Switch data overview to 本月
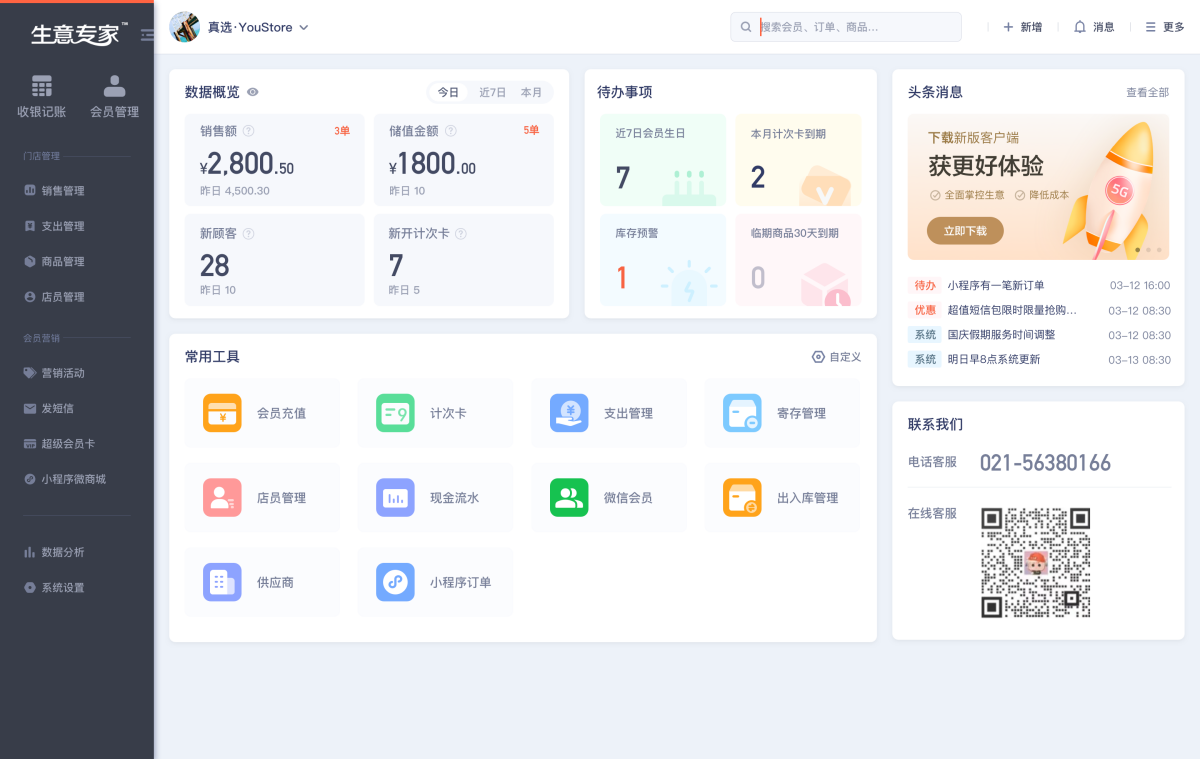The height and width of the screenshot is (759, 1200). (x=531, y=92)
